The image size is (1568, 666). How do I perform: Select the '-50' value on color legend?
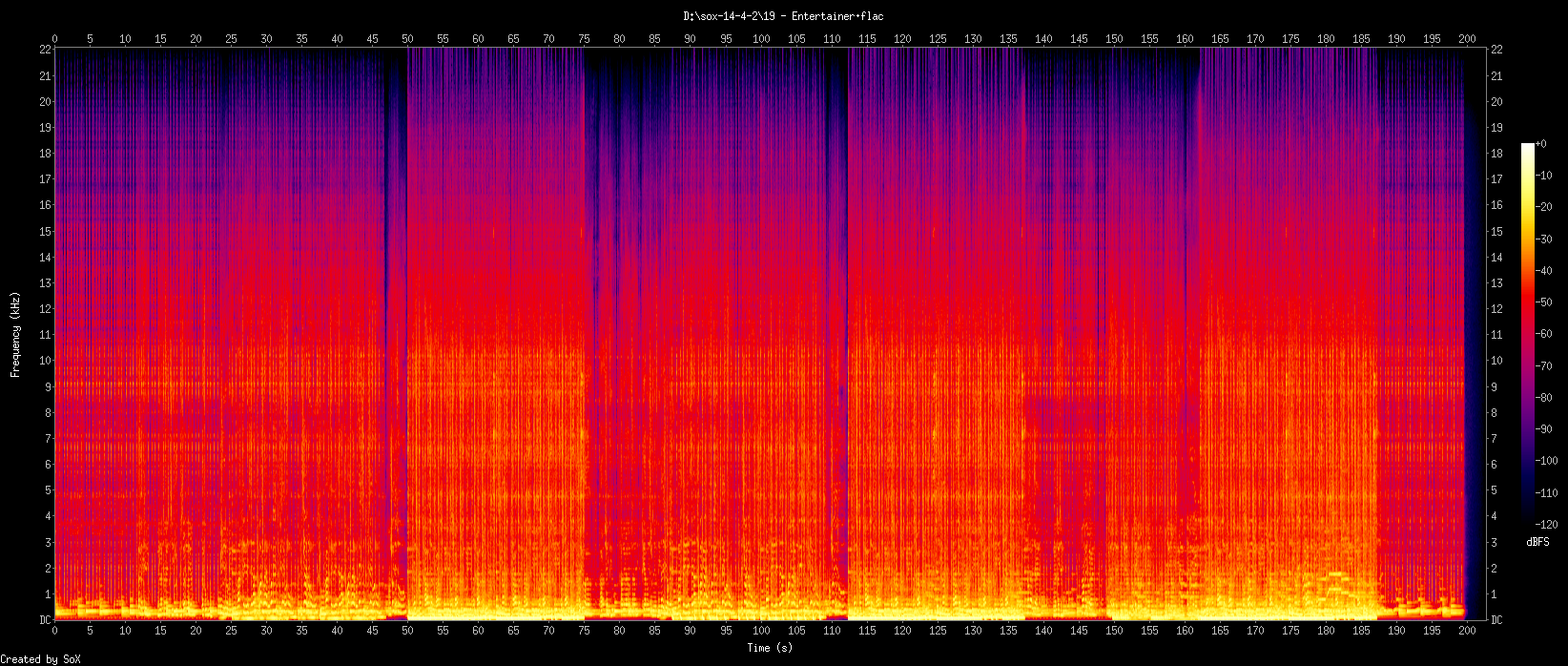1544,302
